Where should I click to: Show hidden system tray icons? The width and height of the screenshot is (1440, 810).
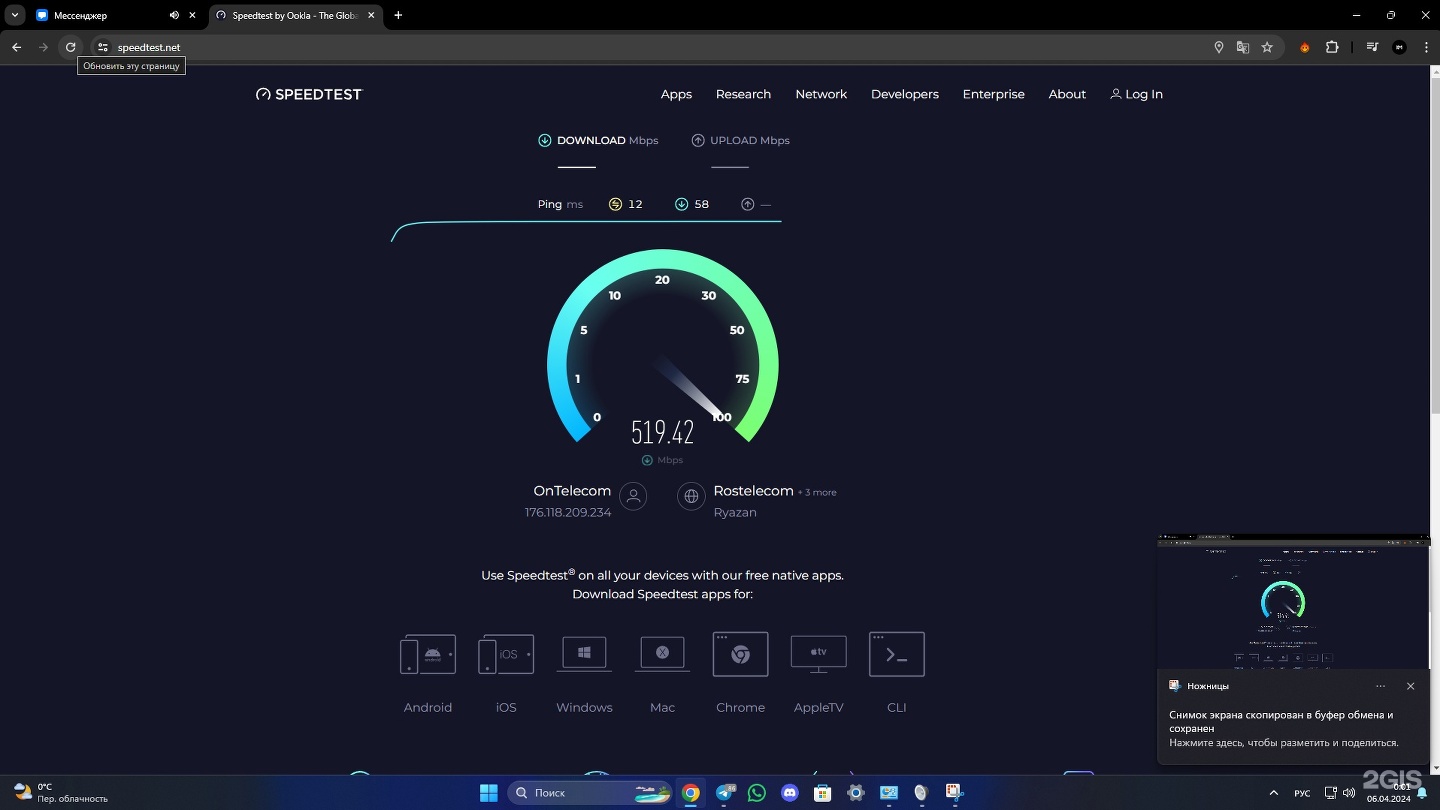[1273, 793]
